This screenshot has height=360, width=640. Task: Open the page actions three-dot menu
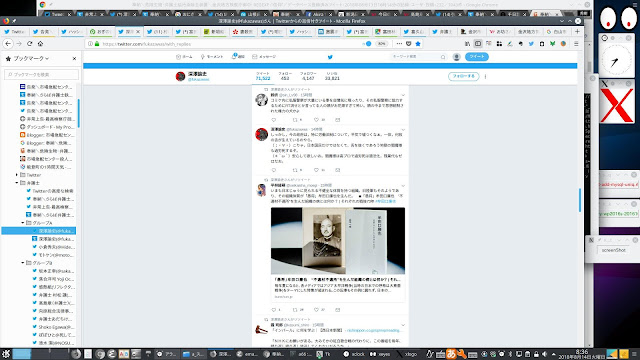coord(399,44)
